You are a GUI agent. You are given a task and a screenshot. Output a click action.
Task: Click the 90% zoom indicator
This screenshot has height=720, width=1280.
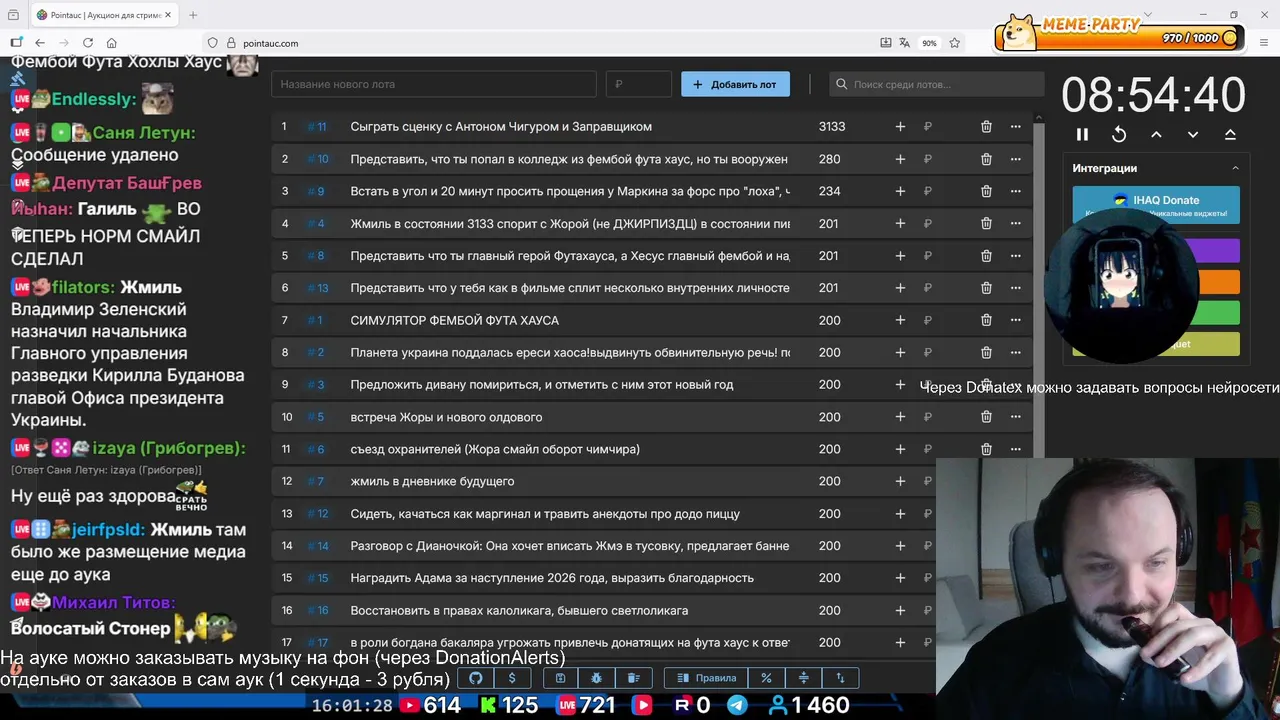click(x=930, y=43)
